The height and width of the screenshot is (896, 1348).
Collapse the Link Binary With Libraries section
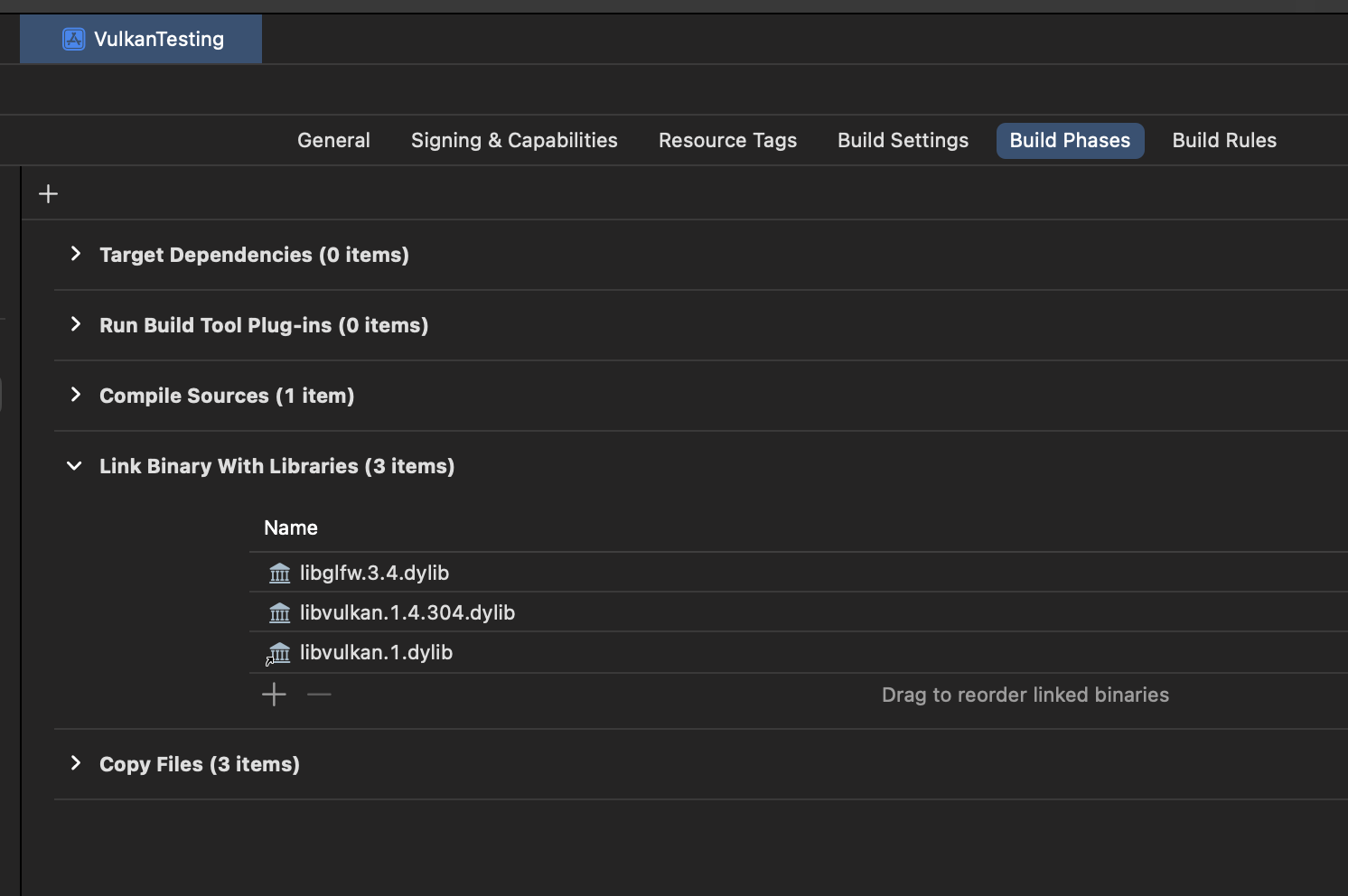pos(75,466)
